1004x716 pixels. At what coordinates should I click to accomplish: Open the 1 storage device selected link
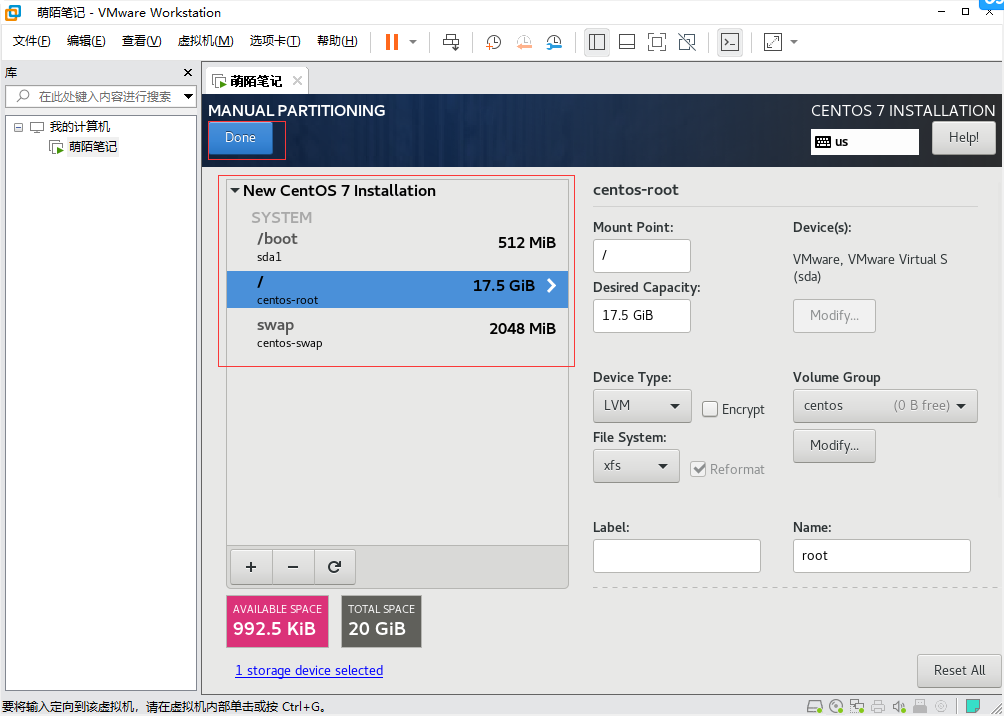coord(309,671)
